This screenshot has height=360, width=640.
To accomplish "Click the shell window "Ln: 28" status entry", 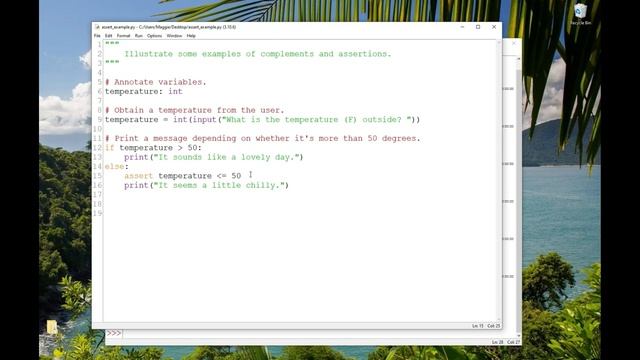I will (x=497, y=342).
